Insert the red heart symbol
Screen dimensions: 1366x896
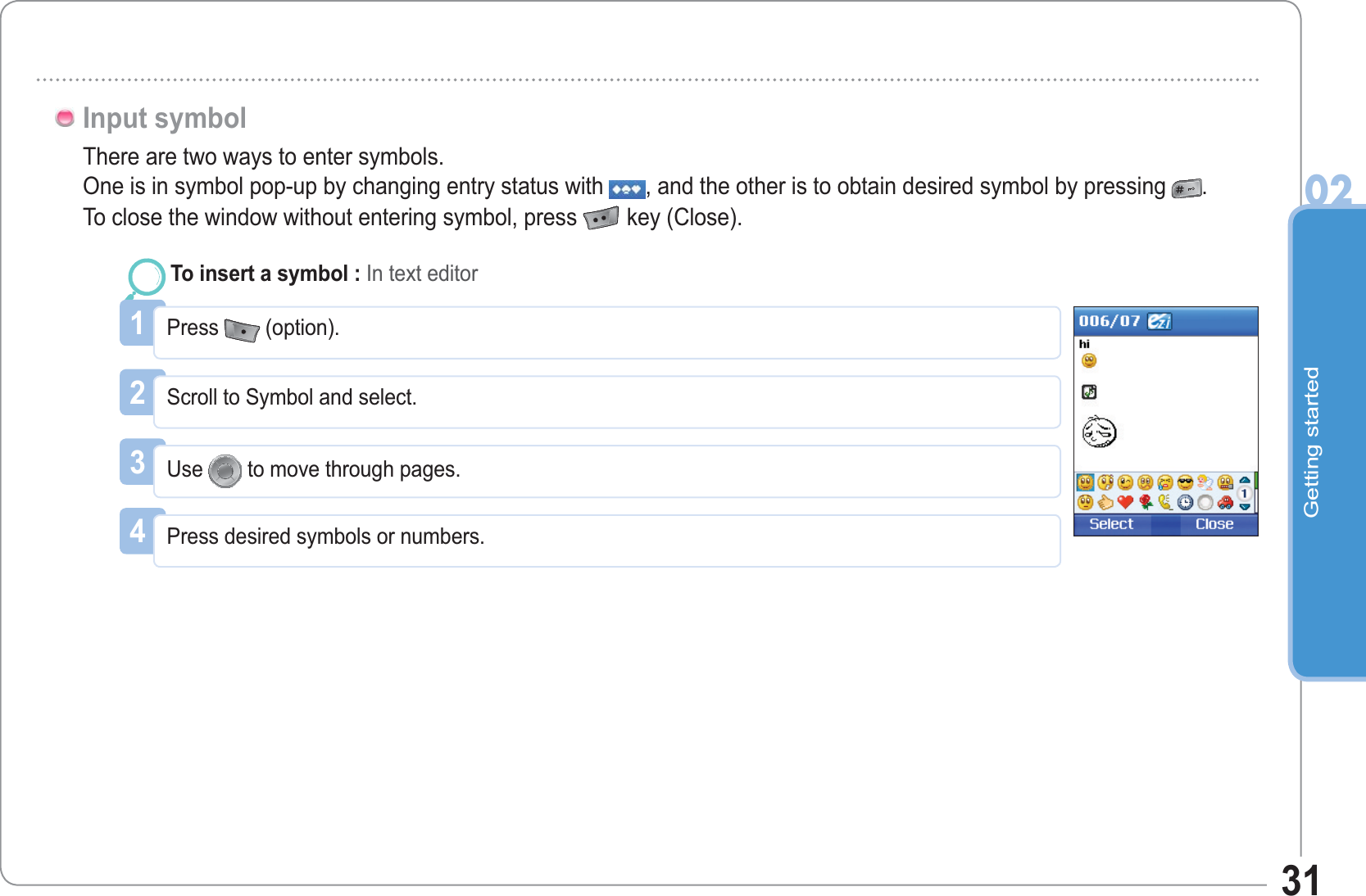point(1125,502)
